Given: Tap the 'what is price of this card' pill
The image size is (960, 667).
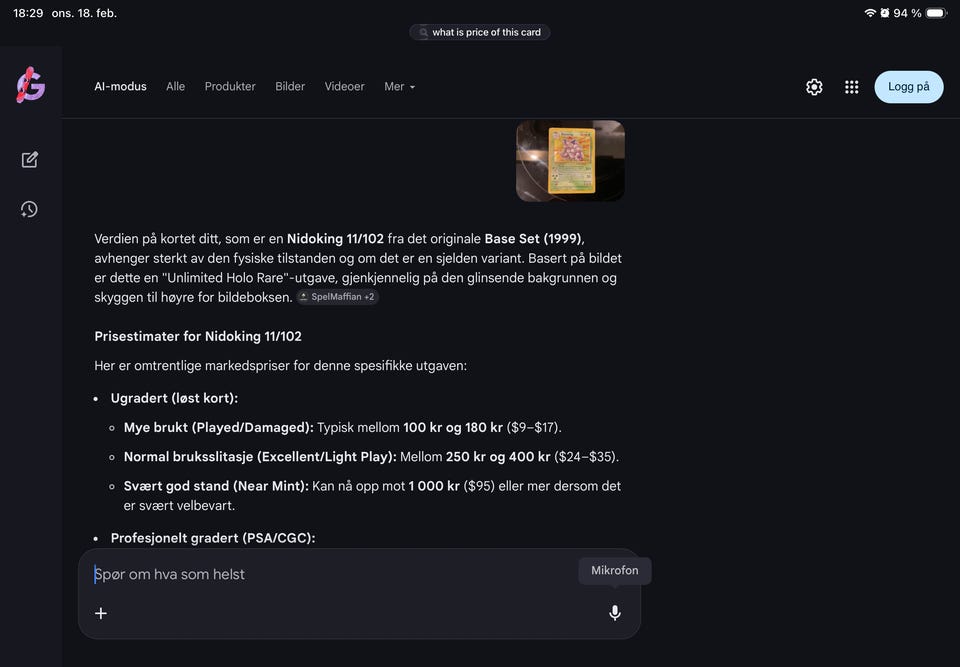Looking at the screenshot, I should pos(479,32).
